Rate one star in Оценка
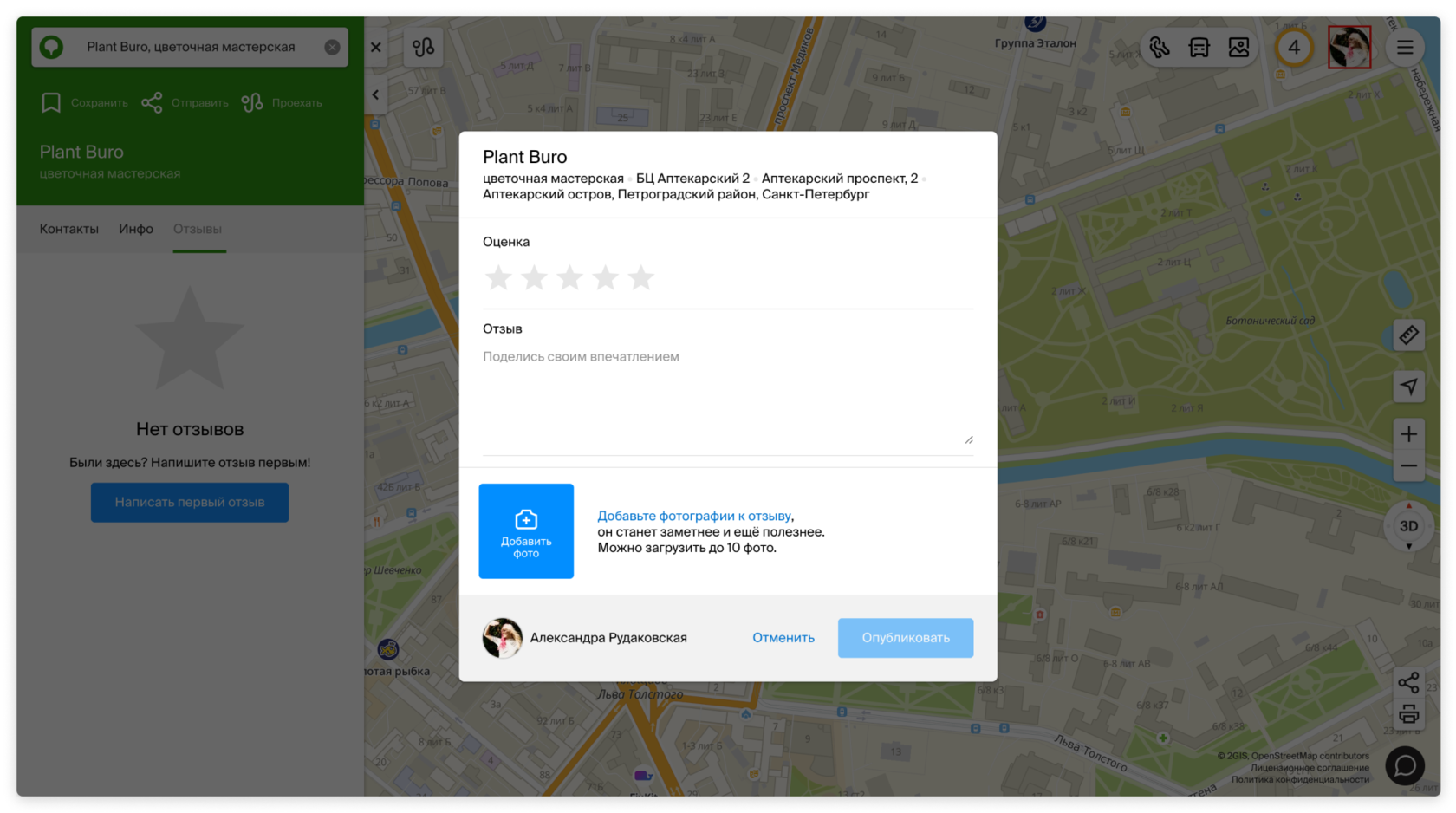This screenshot has height=813, width=1456. click(x=498, y=278)
